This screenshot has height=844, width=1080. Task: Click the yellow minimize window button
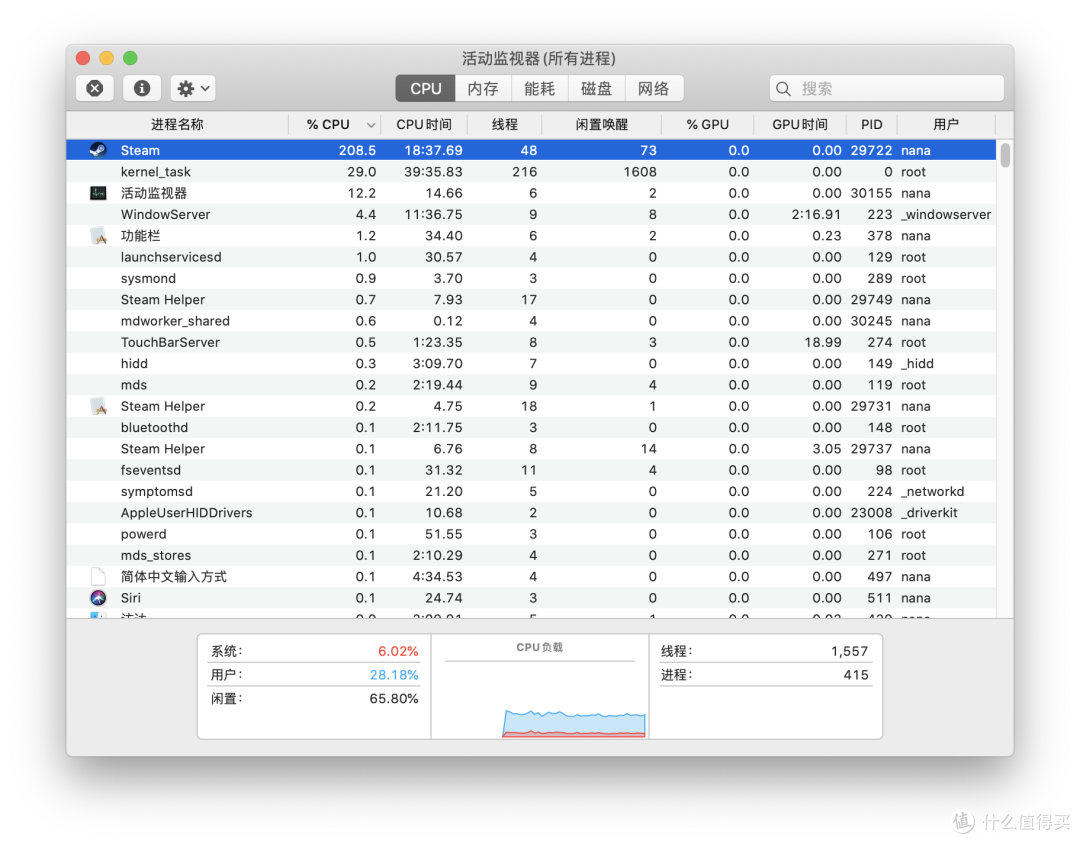pos(107,58)
